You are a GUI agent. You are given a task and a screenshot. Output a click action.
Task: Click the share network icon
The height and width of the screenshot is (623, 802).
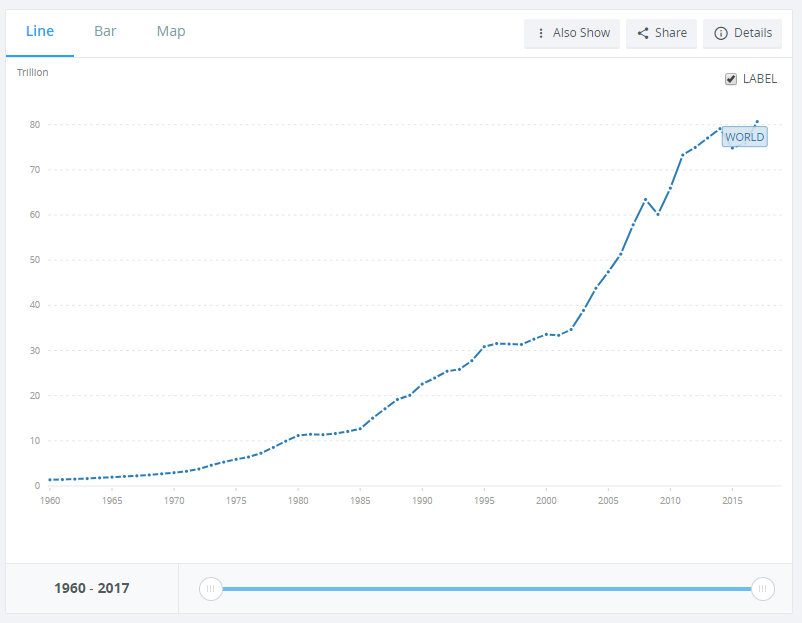(x=643, y=33)
